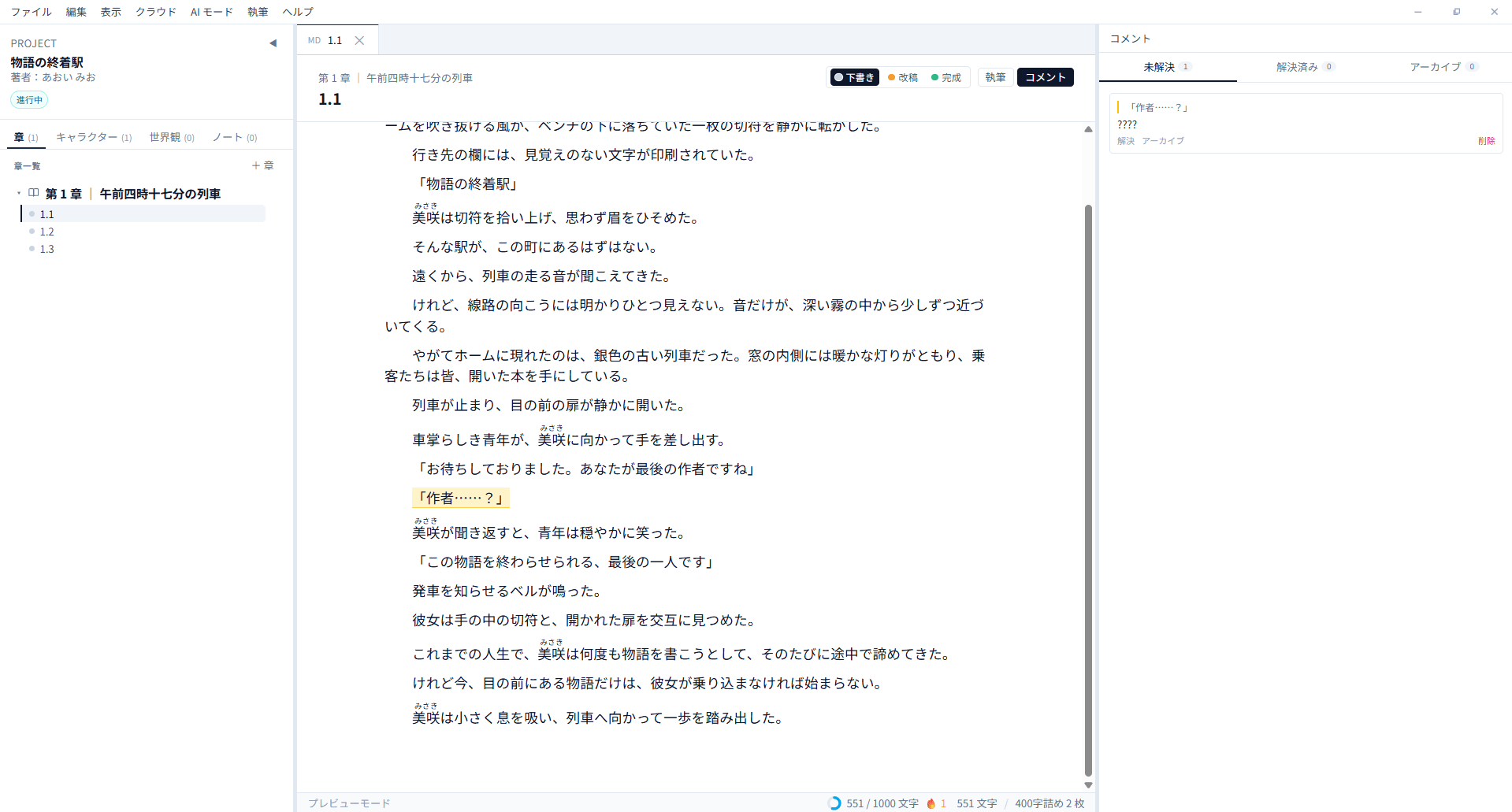This screenshot has height=812, width=1512.
Task: Open the クラウド menu
Action: click(156, 12)
